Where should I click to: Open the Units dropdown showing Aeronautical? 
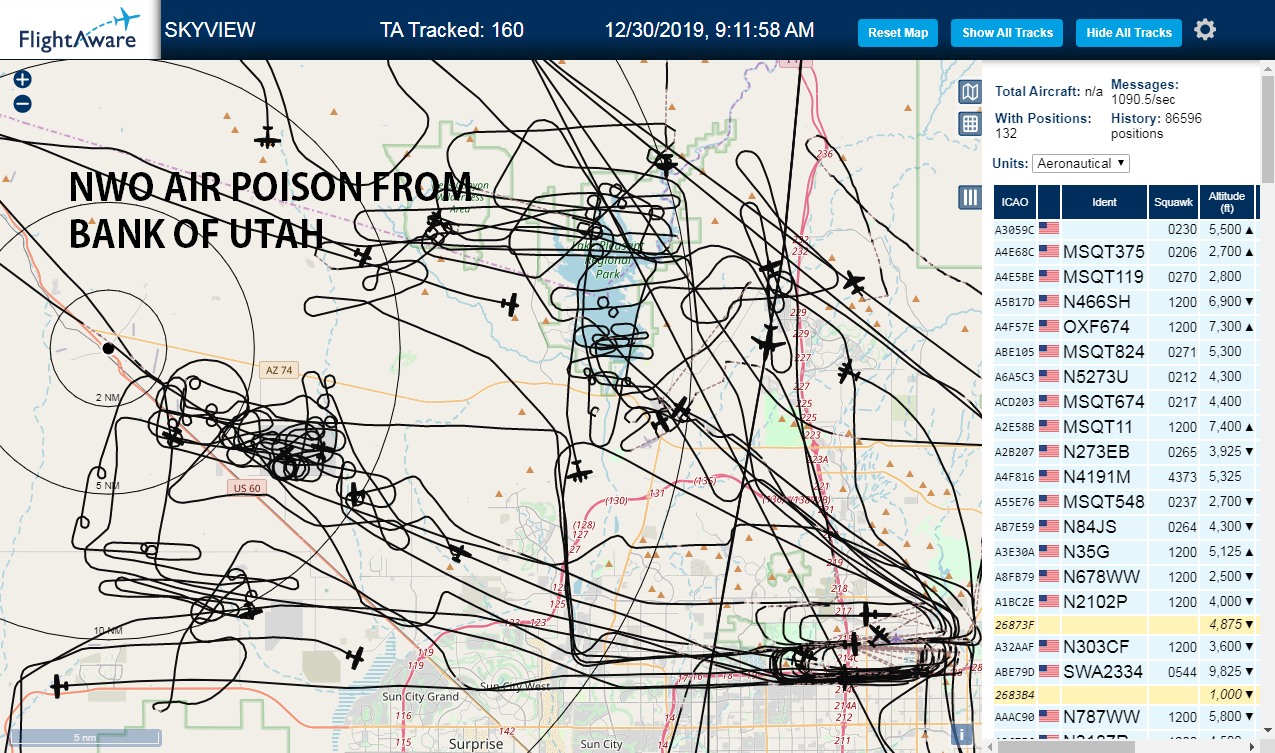(1081, 163)
